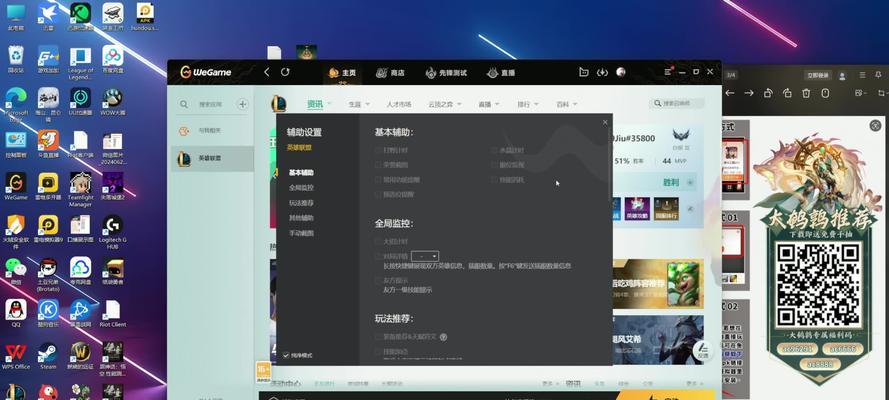Click the add-app plus icon in the sidebar
The height and width of the screenshot is (400, 889).
pyautogui.click(x=243, y=104)
